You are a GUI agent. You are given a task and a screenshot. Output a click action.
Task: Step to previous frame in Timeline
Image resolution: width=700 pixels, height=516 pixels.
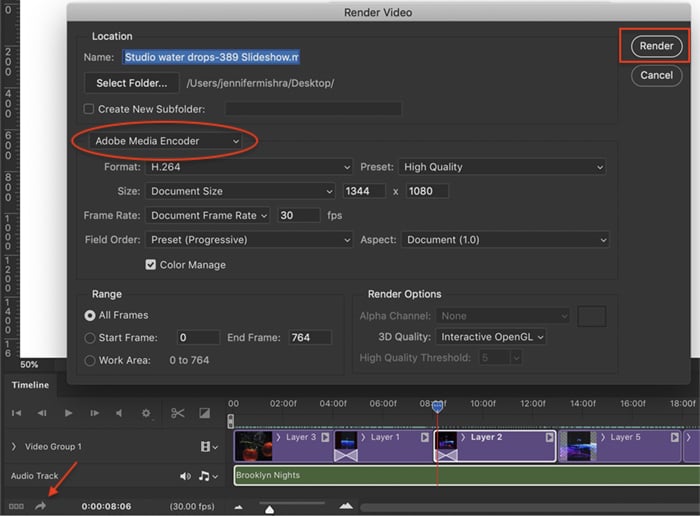[x=42, y=413]
